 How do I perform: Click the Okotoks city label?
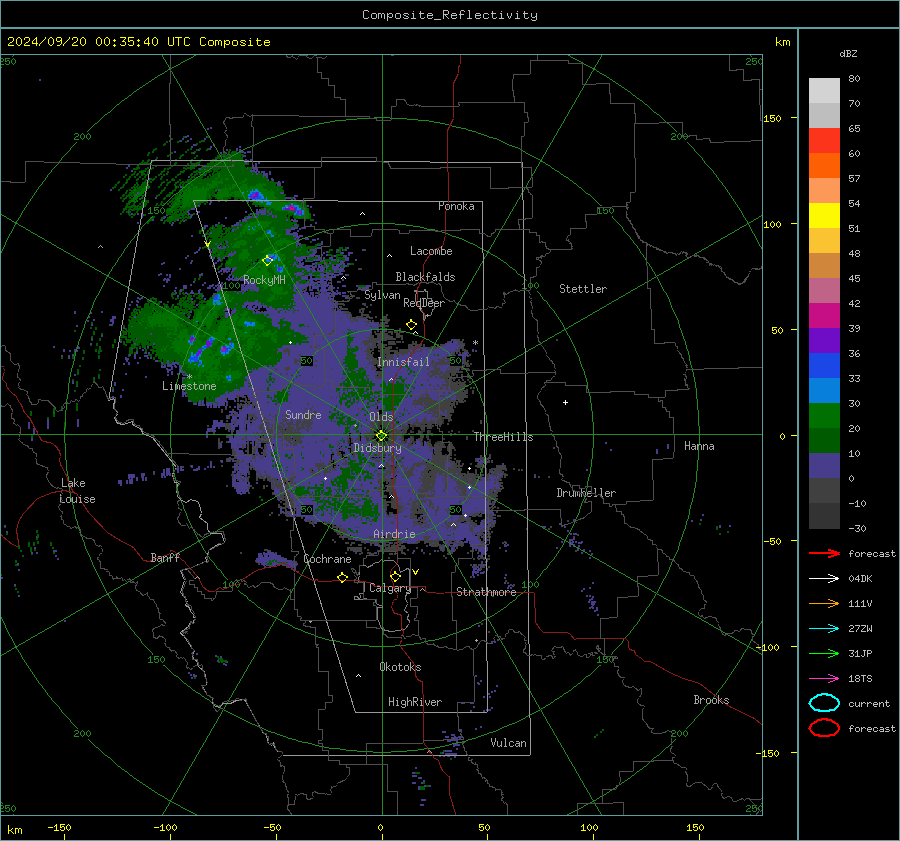point(400,667)
